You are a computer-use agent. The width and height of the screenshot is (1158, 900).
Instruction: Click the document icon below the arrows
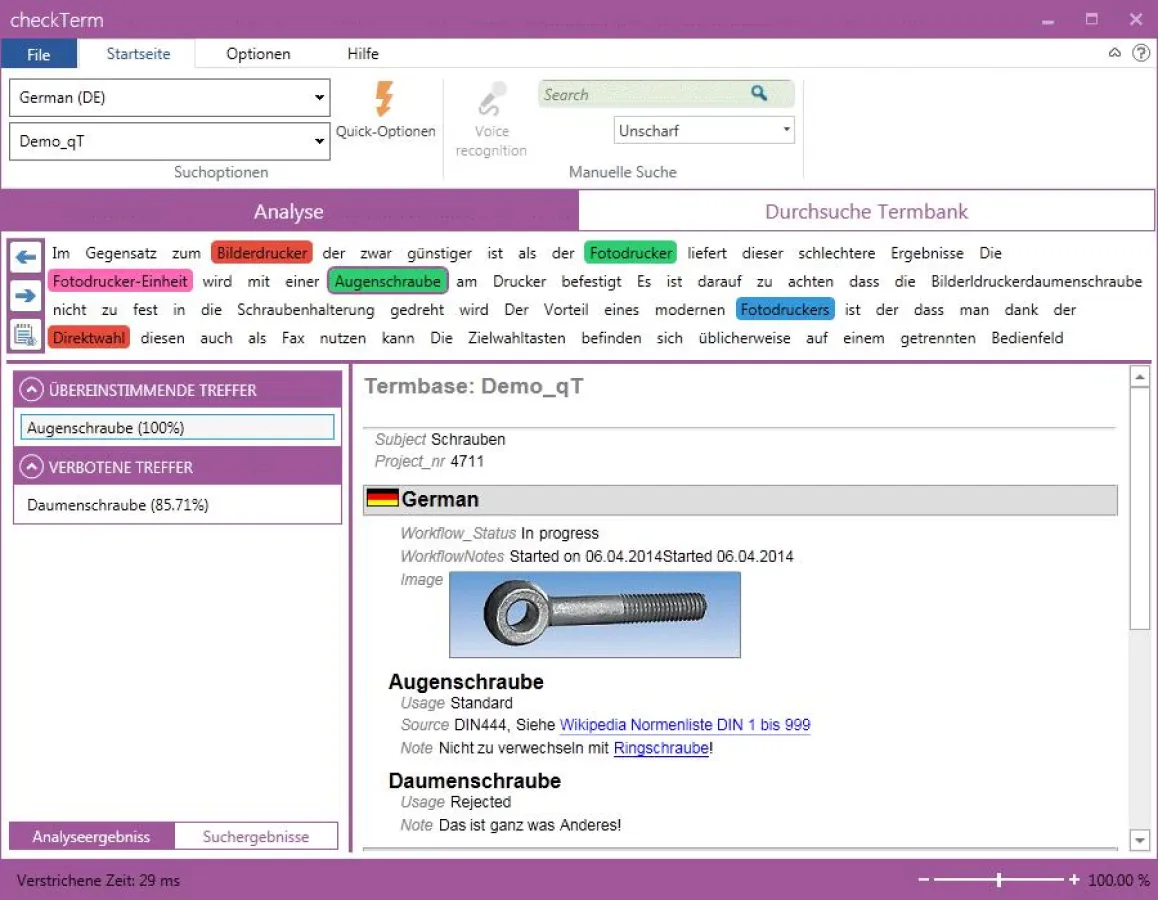point(26,334)
